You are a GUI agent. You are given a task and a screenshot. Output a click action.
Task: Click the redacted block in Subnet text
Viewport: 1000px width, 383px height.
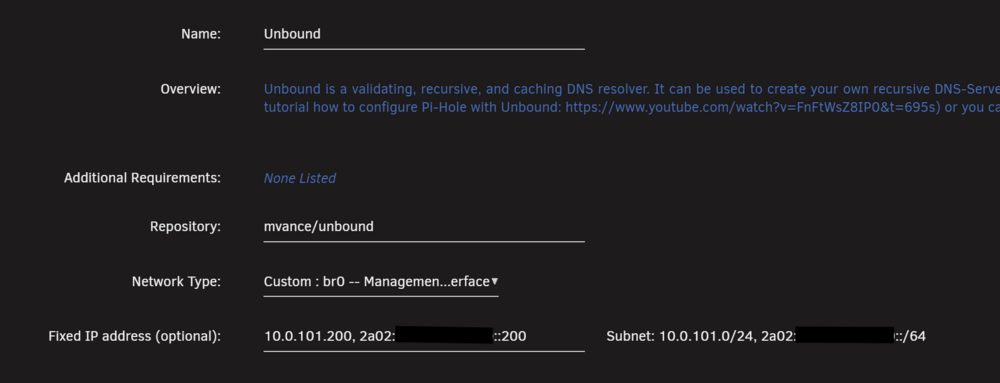(845, 334)
